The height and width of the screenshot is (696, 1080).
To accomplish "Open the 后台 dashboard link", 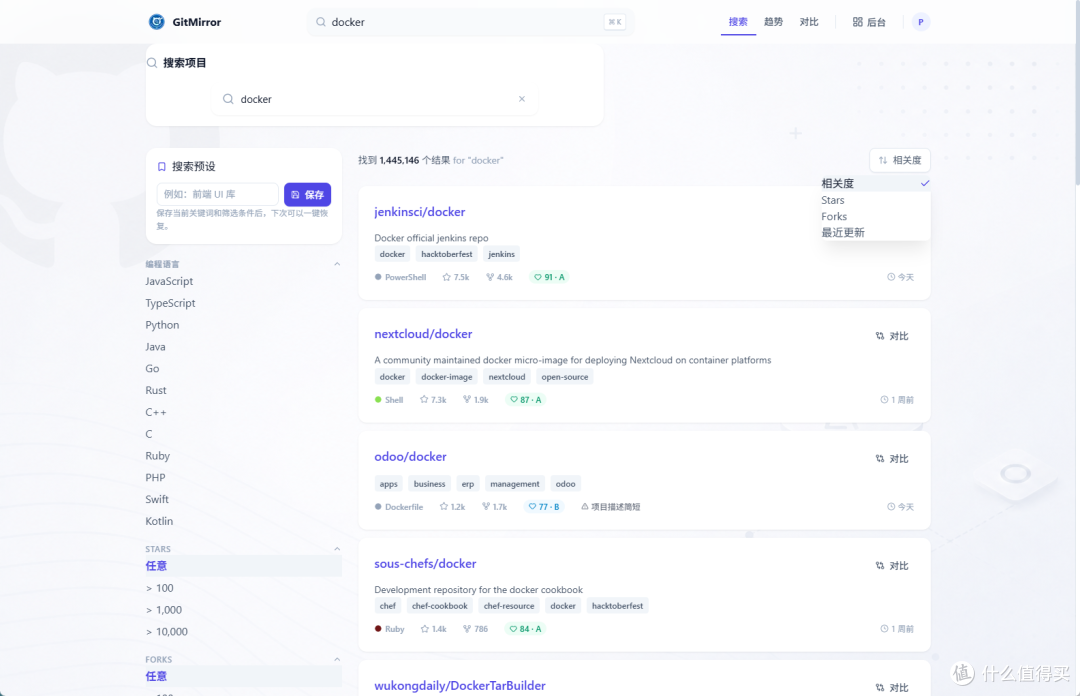I will coord(869,22).
